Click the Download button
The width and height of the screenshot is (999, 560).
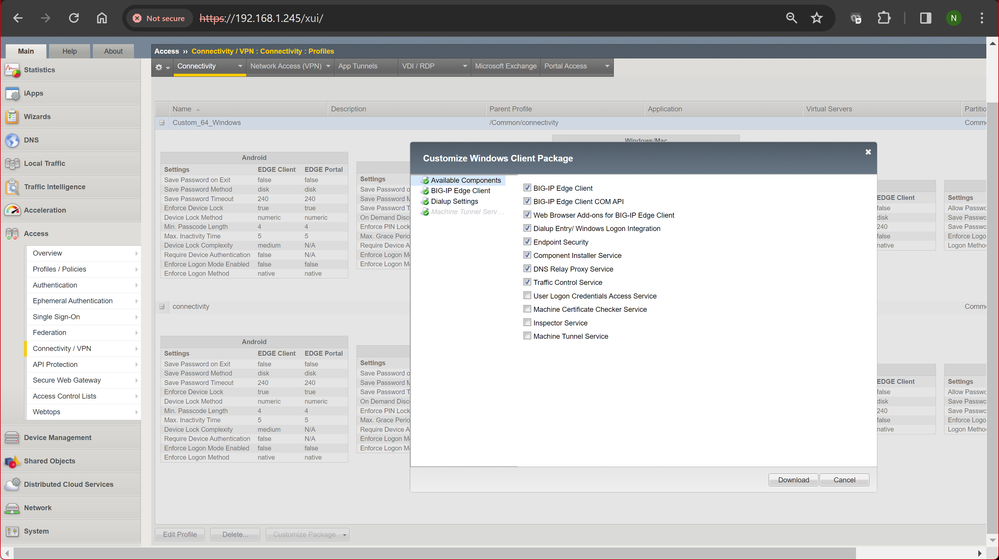(793, 480)
